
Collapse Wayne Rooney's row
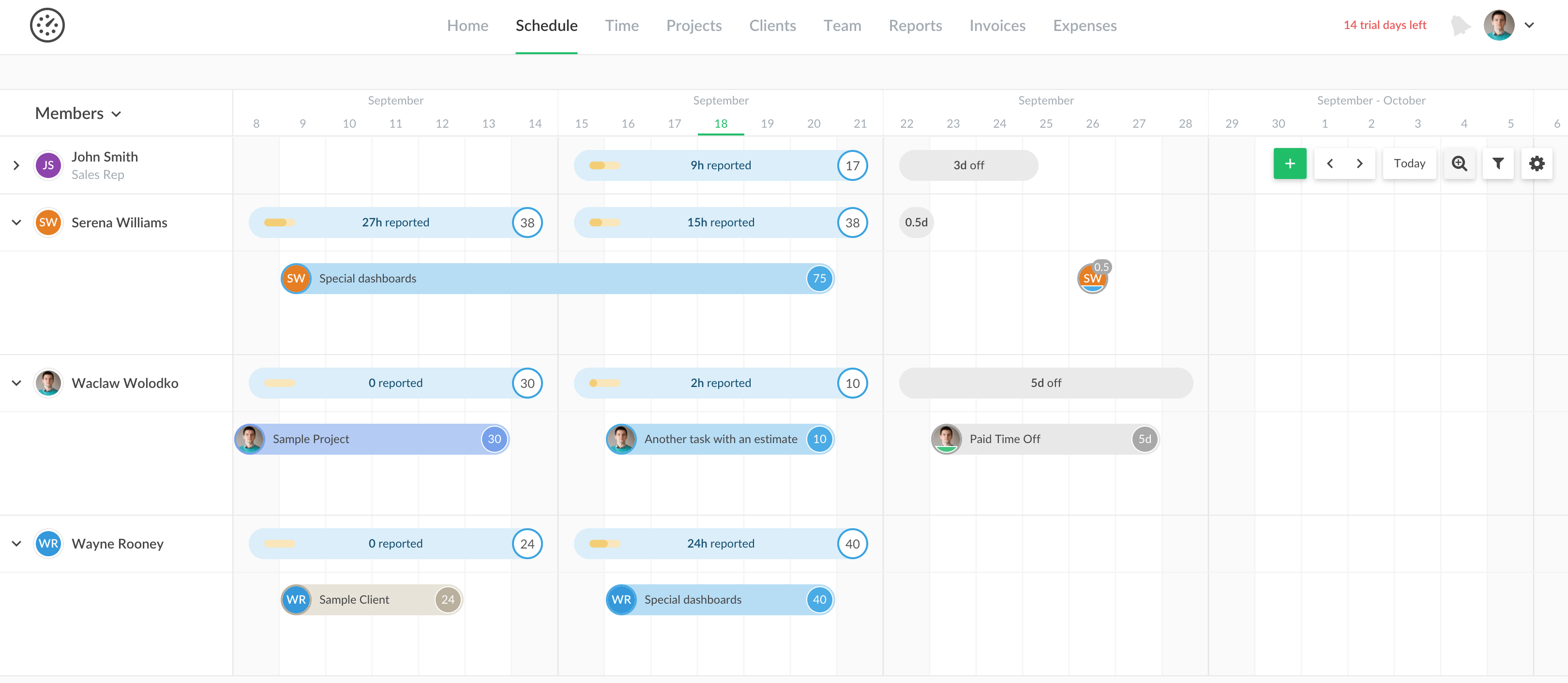point(16,544)
